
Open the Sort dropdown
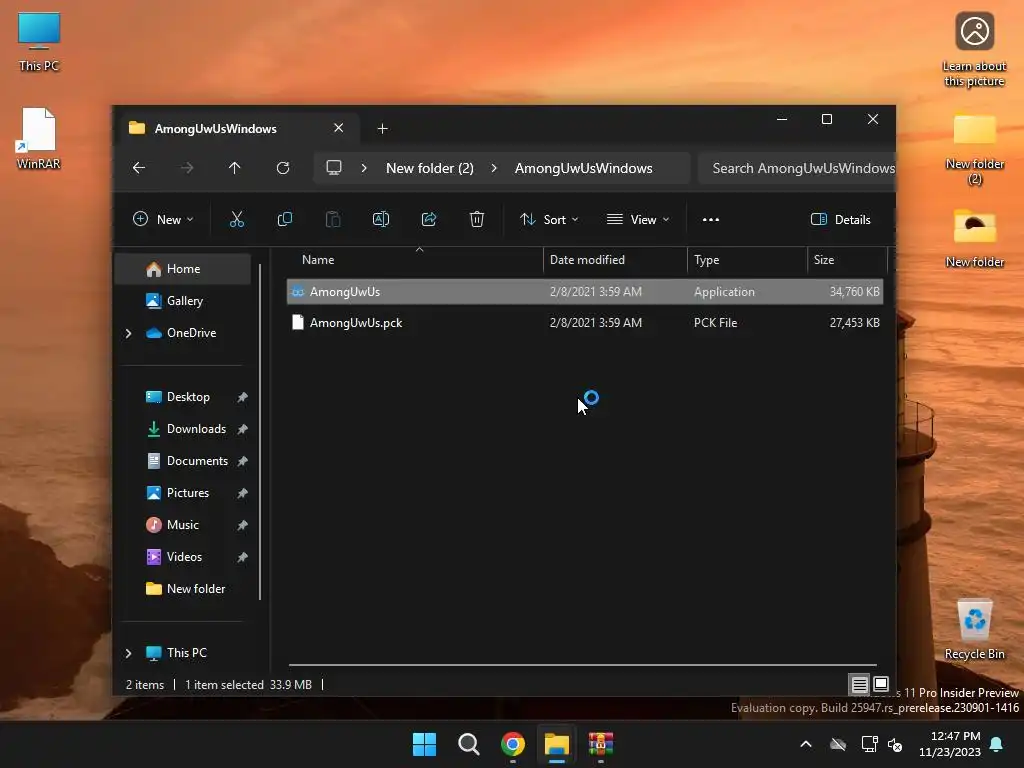pos(549,219)
